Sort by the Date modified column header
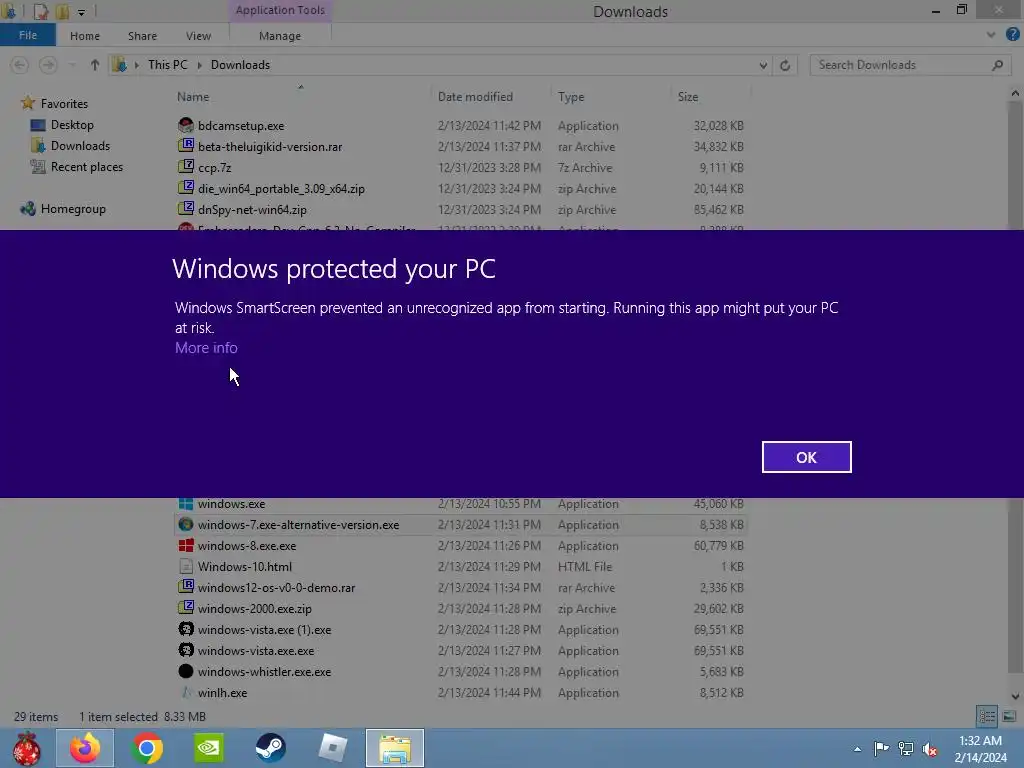This screenshot has height=768, width=1024. [475, 97]
